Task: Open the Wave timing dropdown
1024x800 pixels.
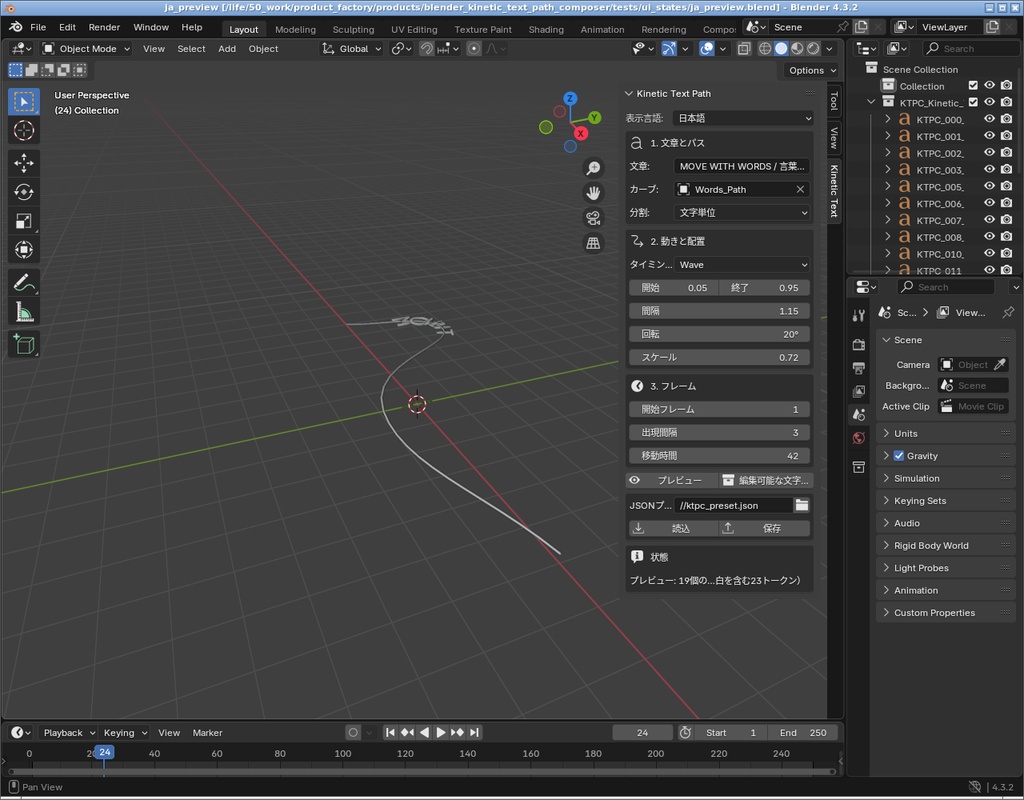Action: [742, 265]
